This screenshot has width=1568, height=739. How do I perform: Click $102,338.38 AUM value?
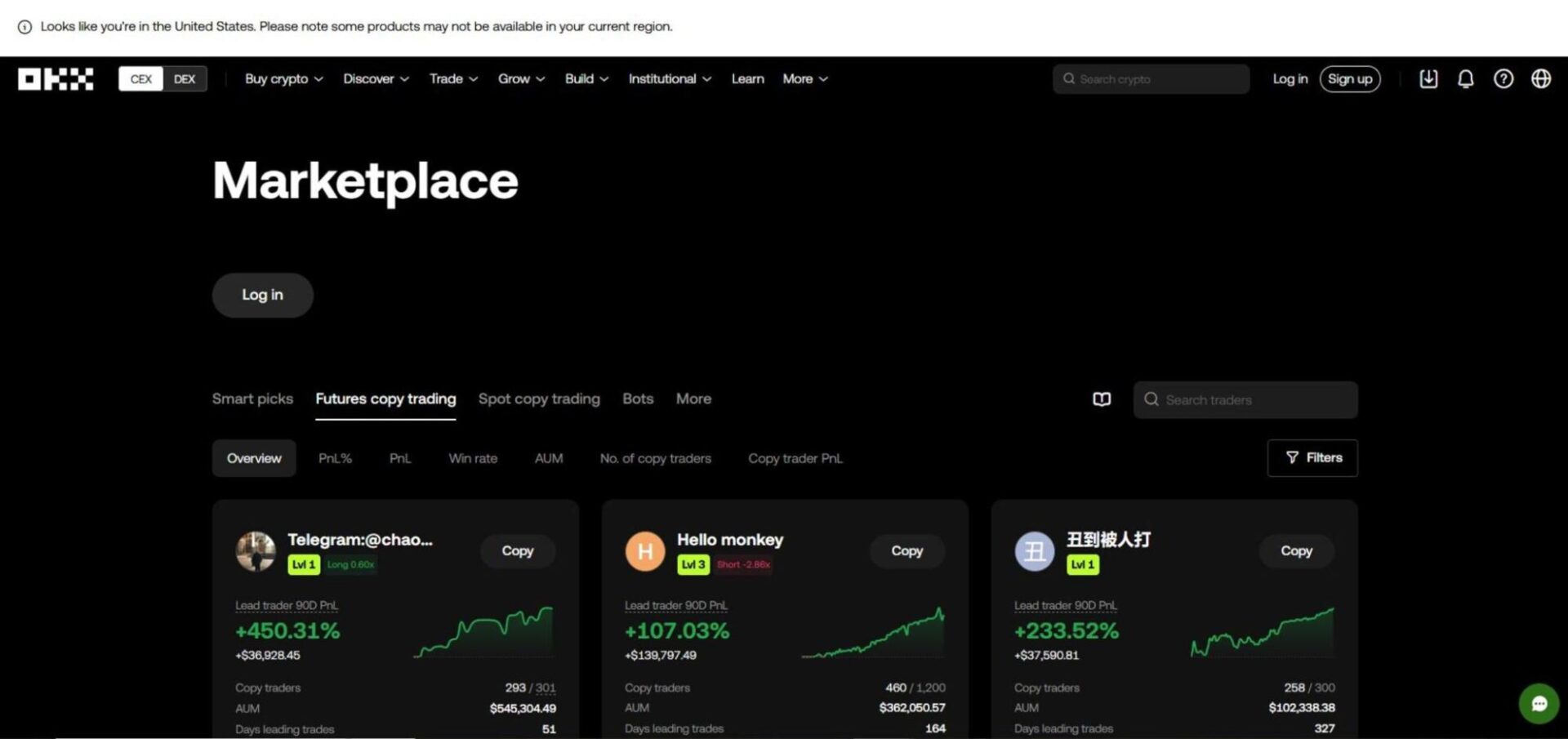1302,708
